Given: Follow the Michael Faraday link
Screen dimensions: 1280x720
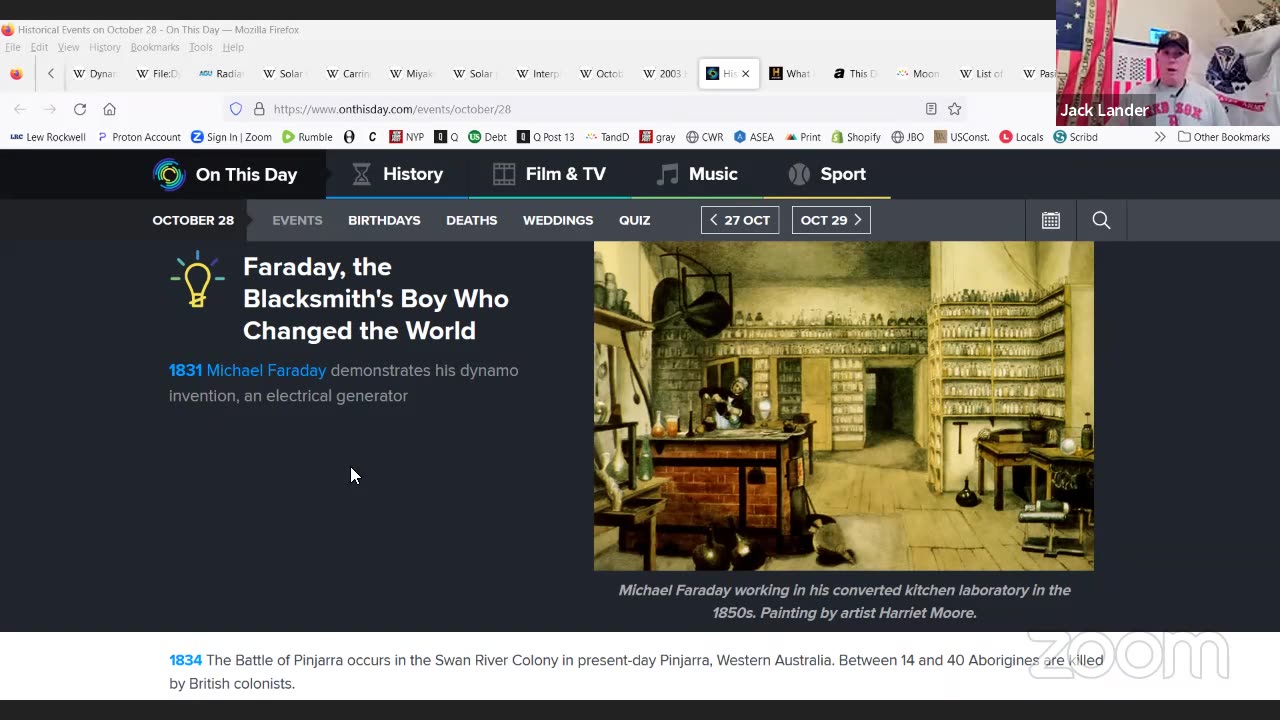Looking at the screenshot, I should point(266,370).
